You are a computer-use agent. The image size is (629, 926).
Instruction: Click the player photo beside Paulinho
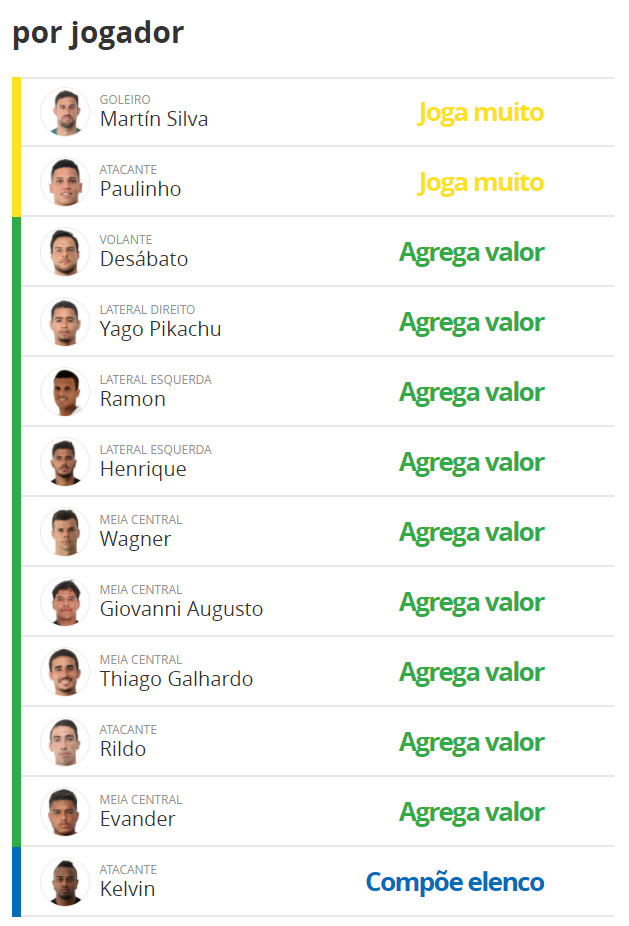(x=65, y=182)
